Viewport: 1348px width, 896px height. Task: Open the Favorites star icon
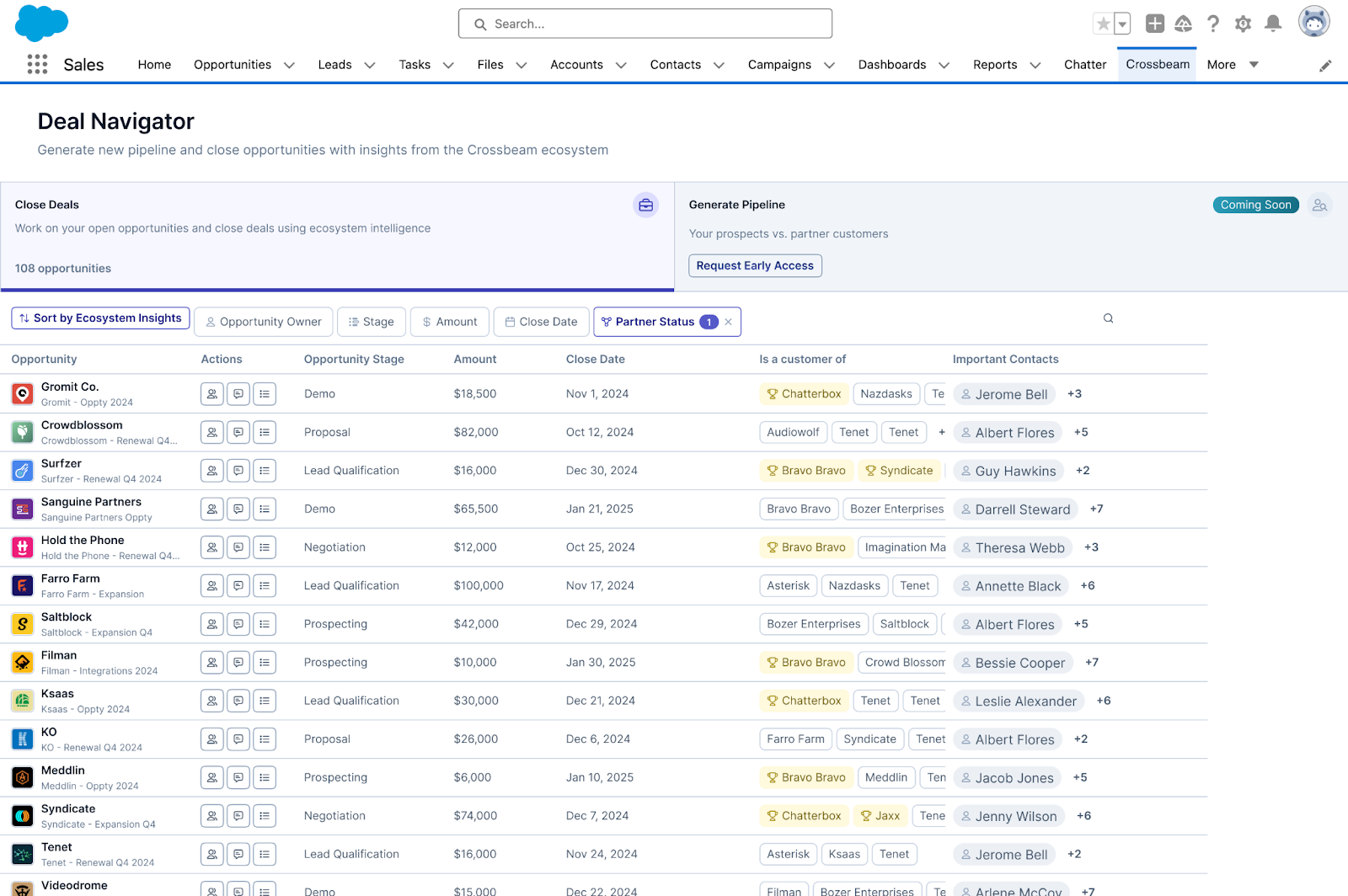(x=1103, y=24)
